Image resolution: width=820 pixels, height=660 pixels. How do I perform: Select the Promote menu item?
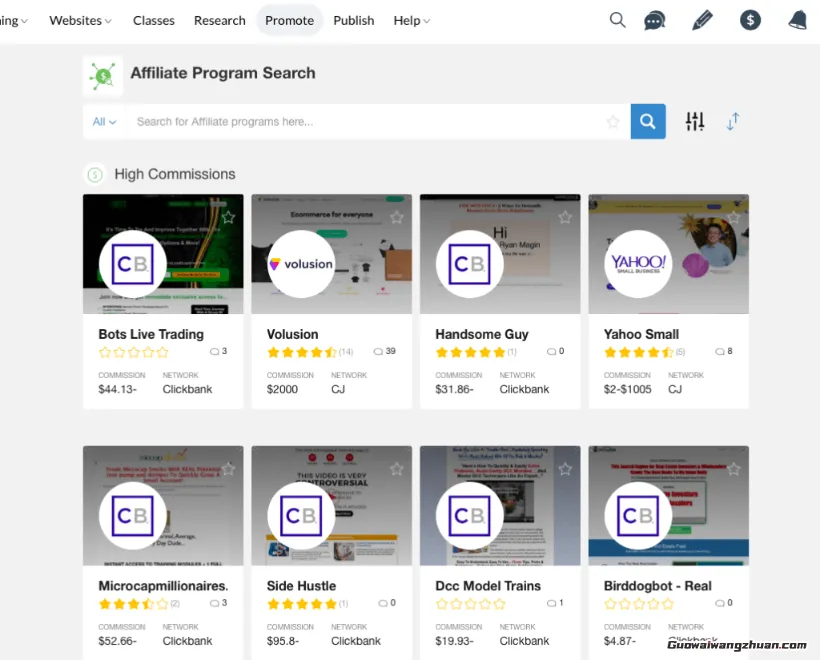pos(290,20)
